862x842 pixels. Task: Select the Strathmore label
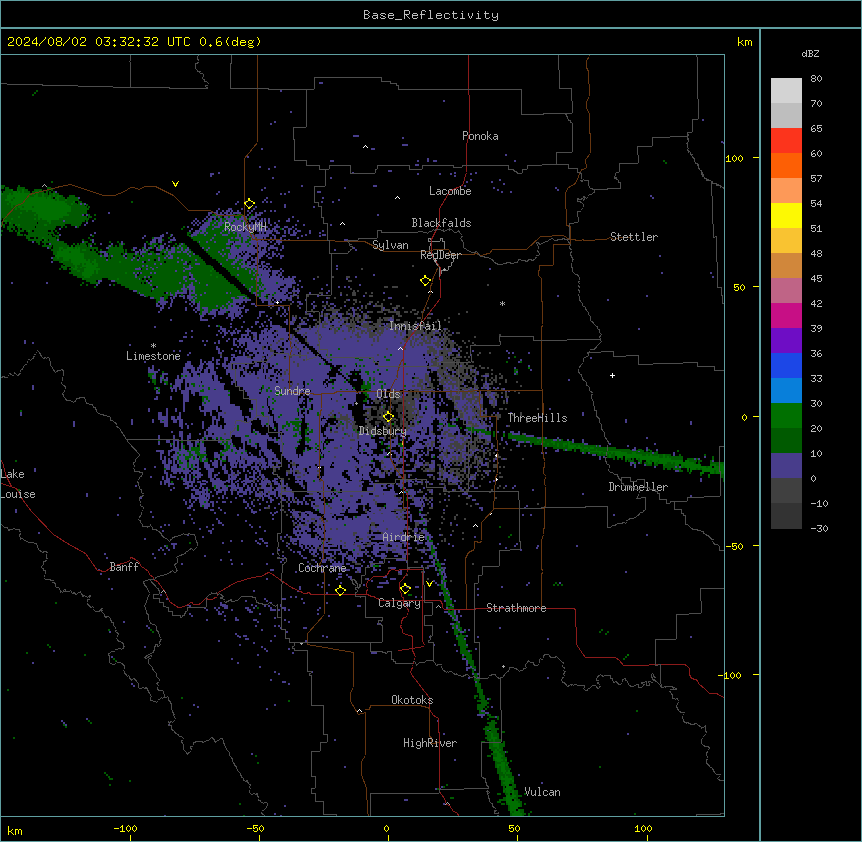coord(516,608)
